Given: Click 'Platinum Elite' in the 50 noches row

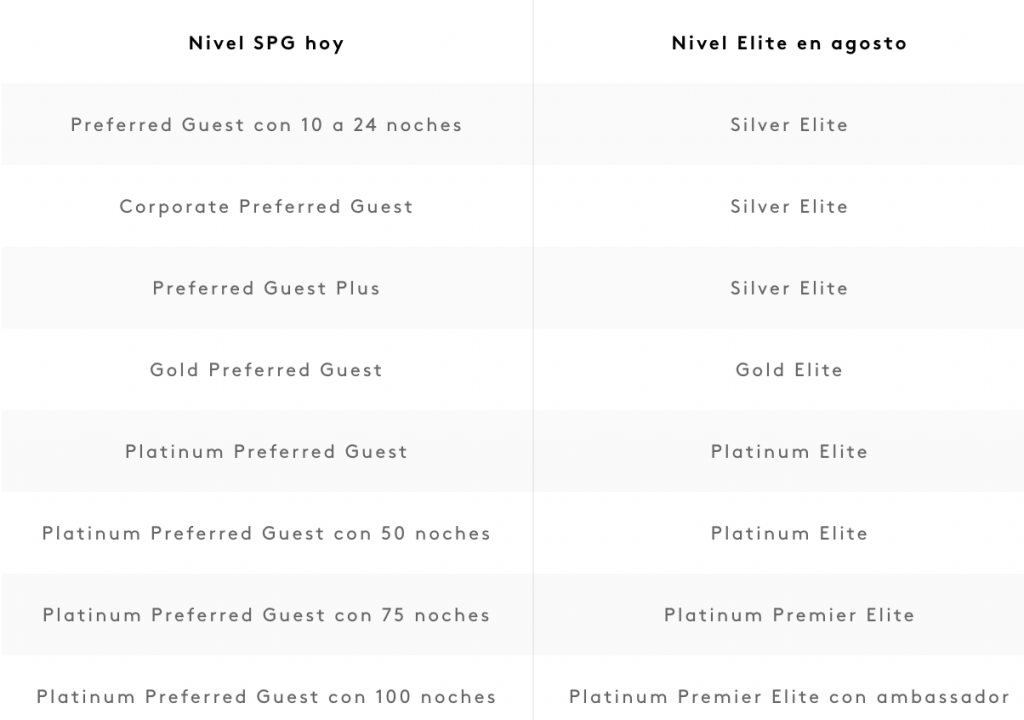Looking at the screenshot, I should tap(789, 533).
